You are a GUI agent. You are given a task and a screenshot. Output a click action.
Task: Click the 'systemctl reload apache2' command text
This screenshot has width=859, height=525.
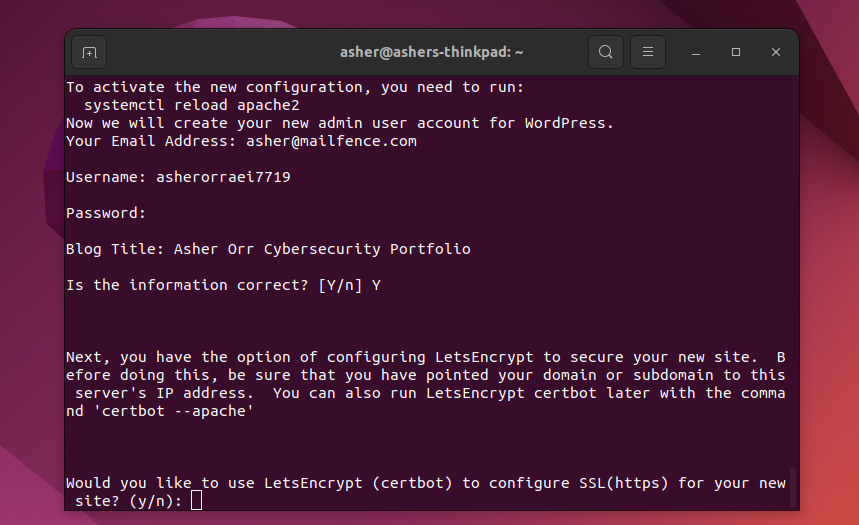pyautogui.click(x=192, y=105)
